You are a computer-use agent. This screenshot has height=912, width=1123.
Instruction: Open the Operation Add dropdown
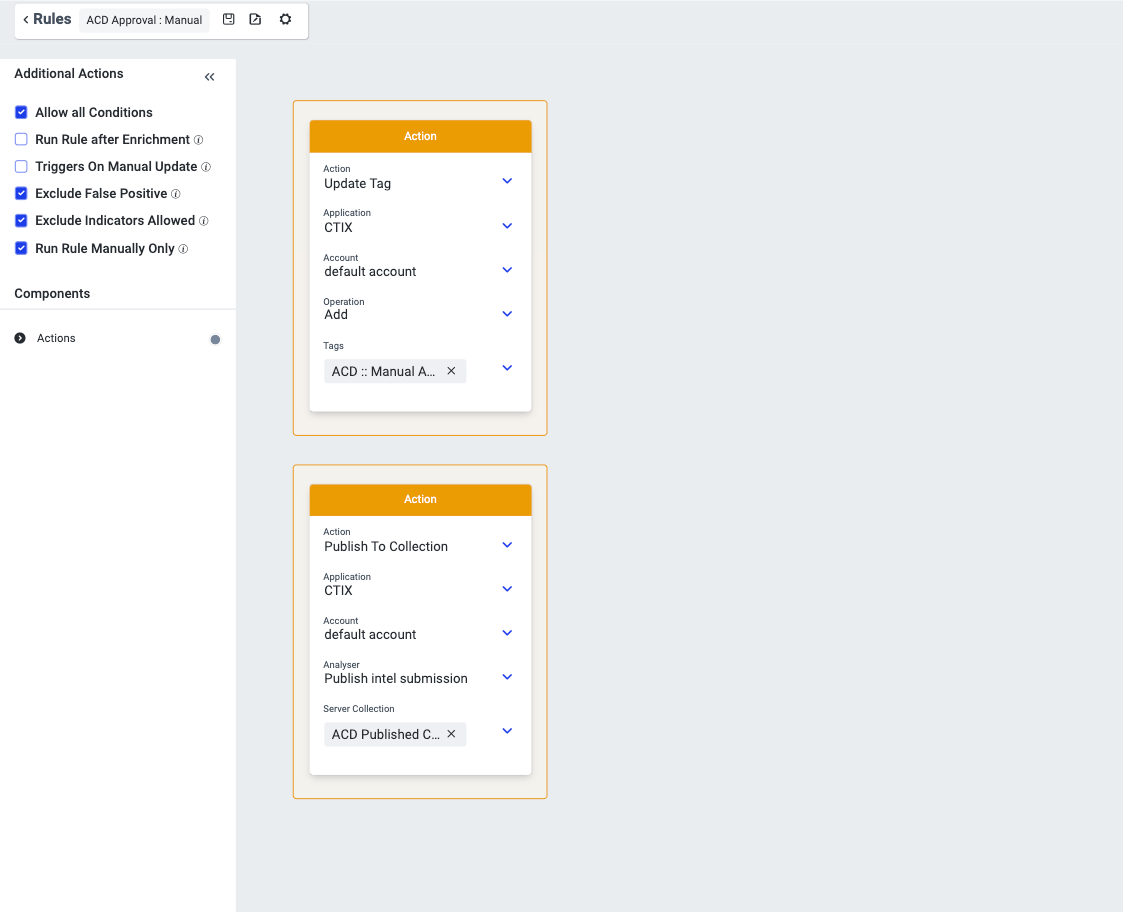507,313
